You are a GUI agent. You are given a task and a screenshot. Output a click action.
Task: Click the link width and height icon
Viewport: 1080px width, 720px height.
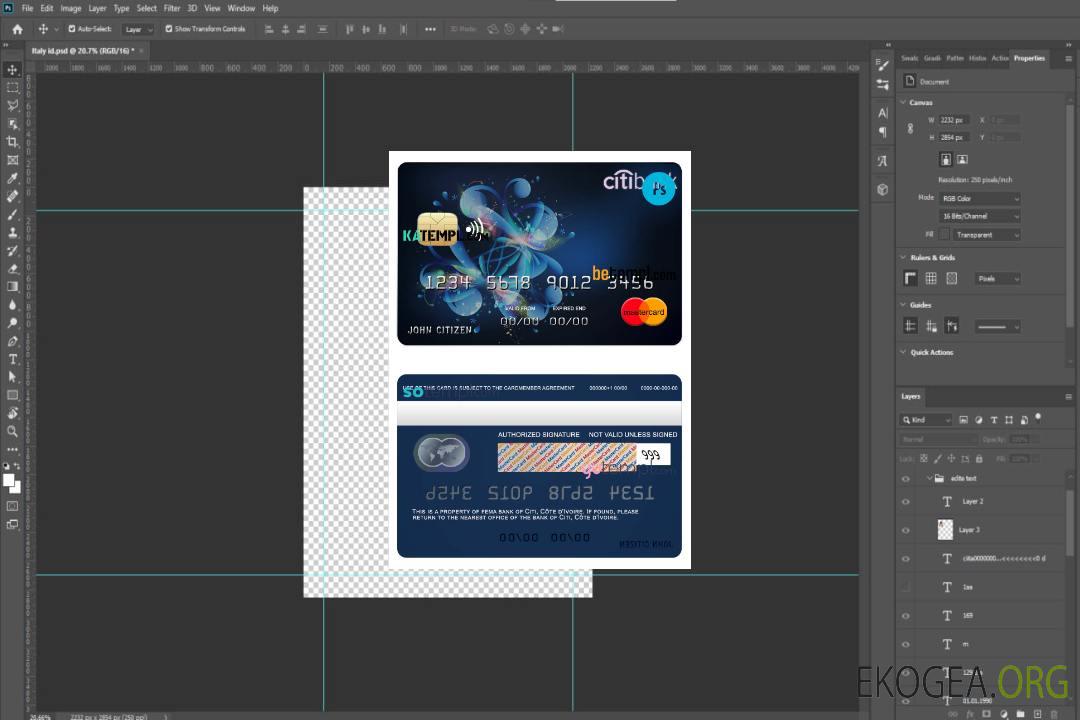911,129
